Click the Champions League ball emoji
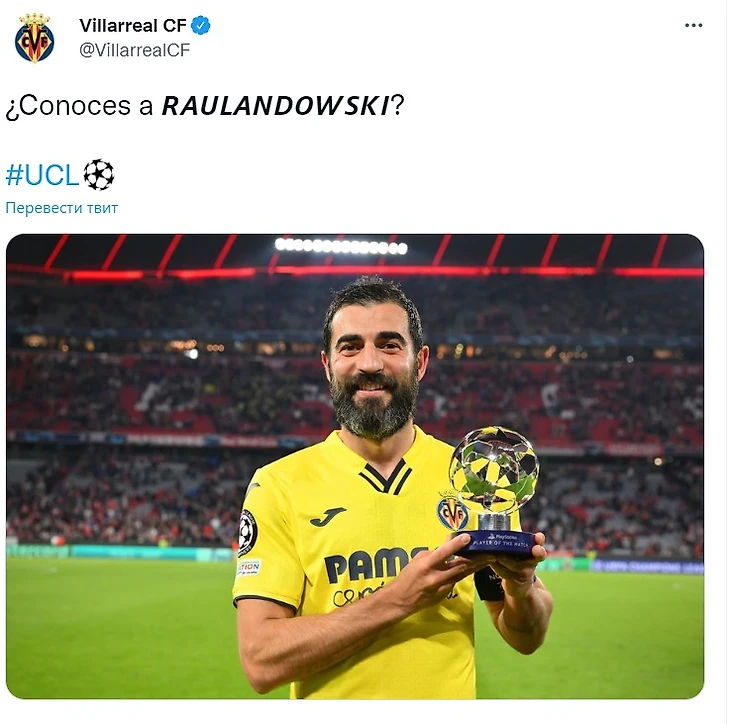Viewport: 730px width, 724px height. (99, 175)
